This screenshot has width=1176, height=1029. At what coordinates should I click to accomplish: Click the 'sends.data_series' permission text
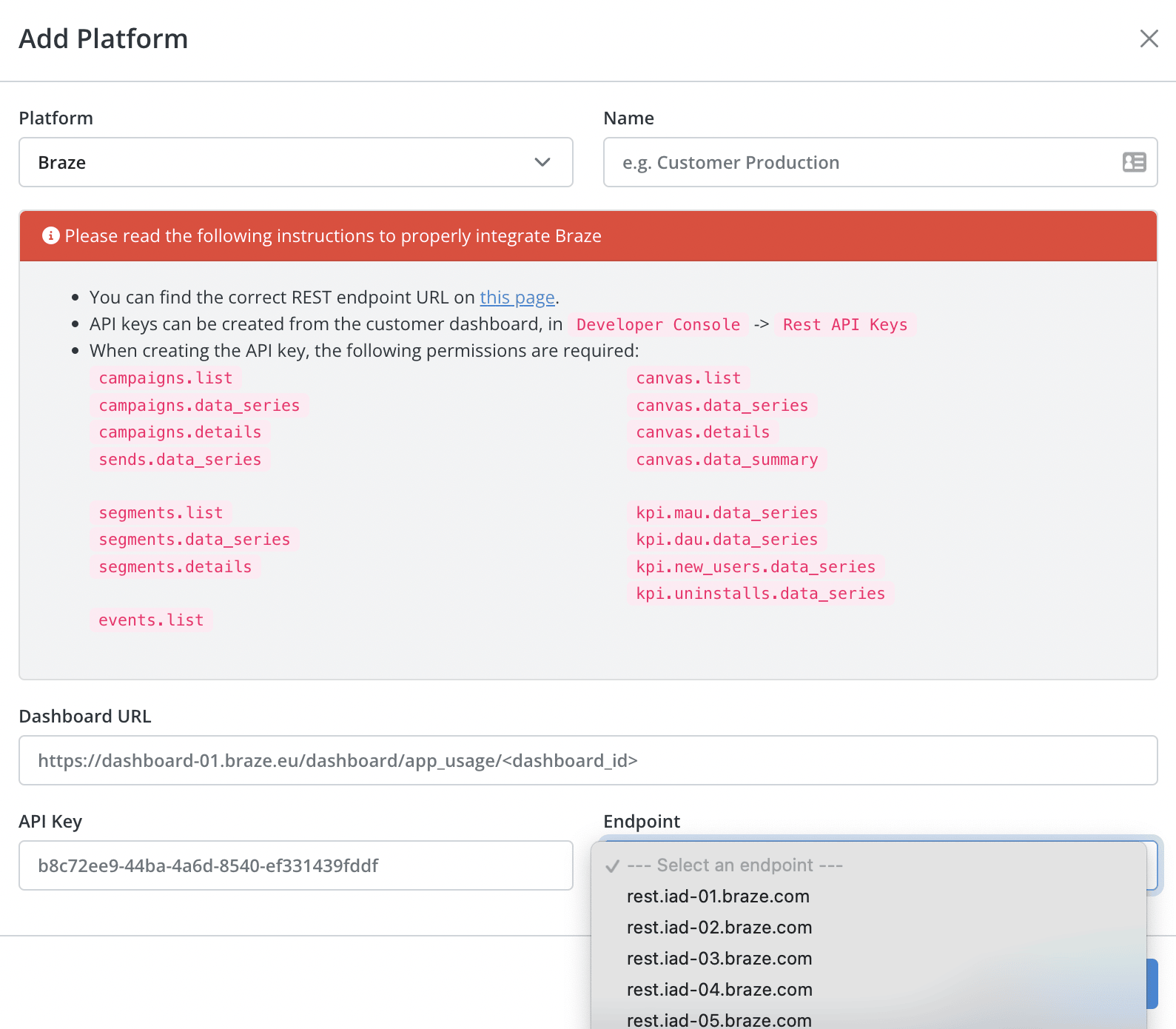pos(180,460)
